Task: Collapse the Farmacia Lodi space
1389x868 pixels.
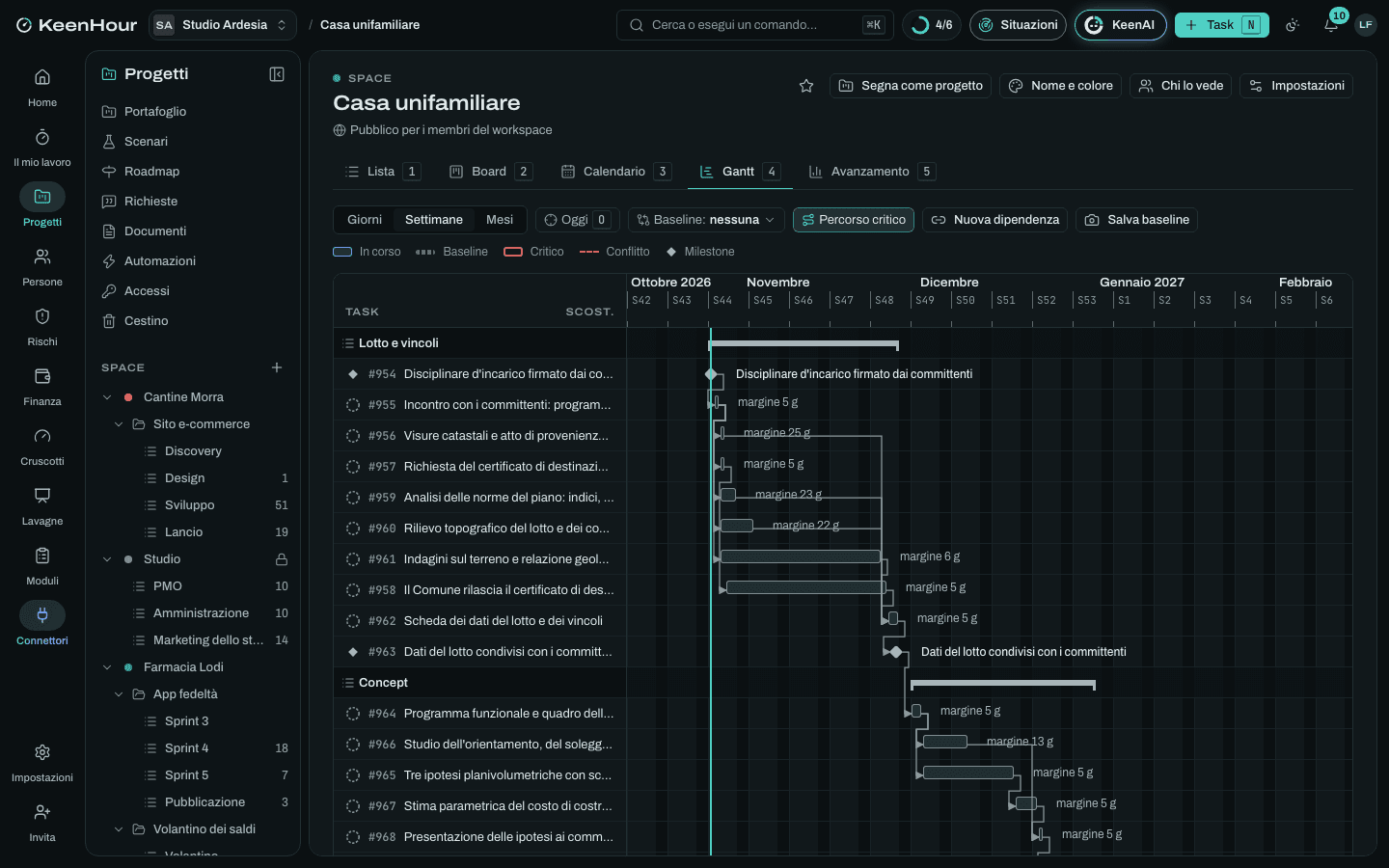Action: [x=107, y=667]
